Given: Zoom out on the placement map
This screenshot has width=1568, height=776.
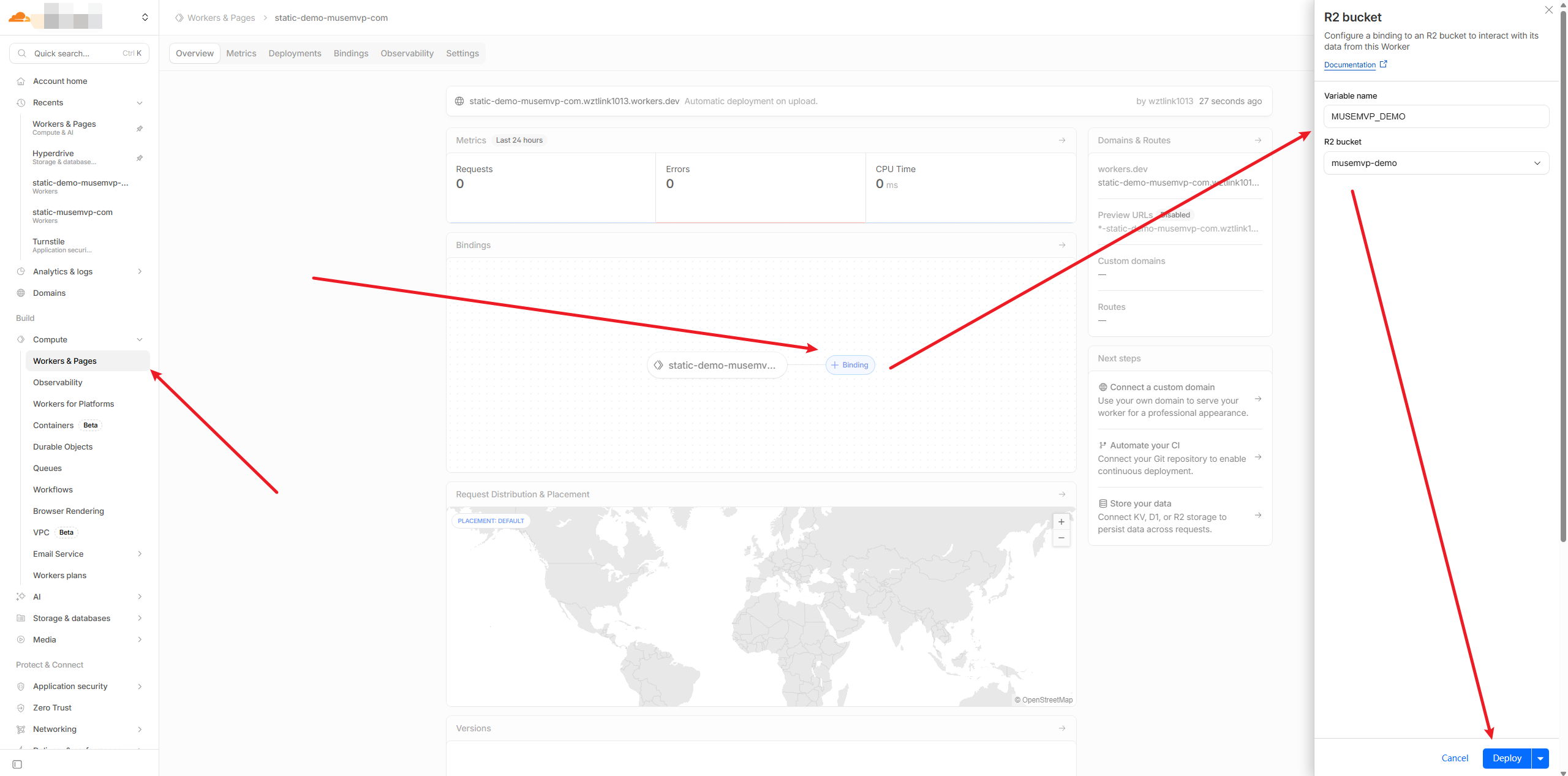Looking at the screenshot, I should point(1061,538).
